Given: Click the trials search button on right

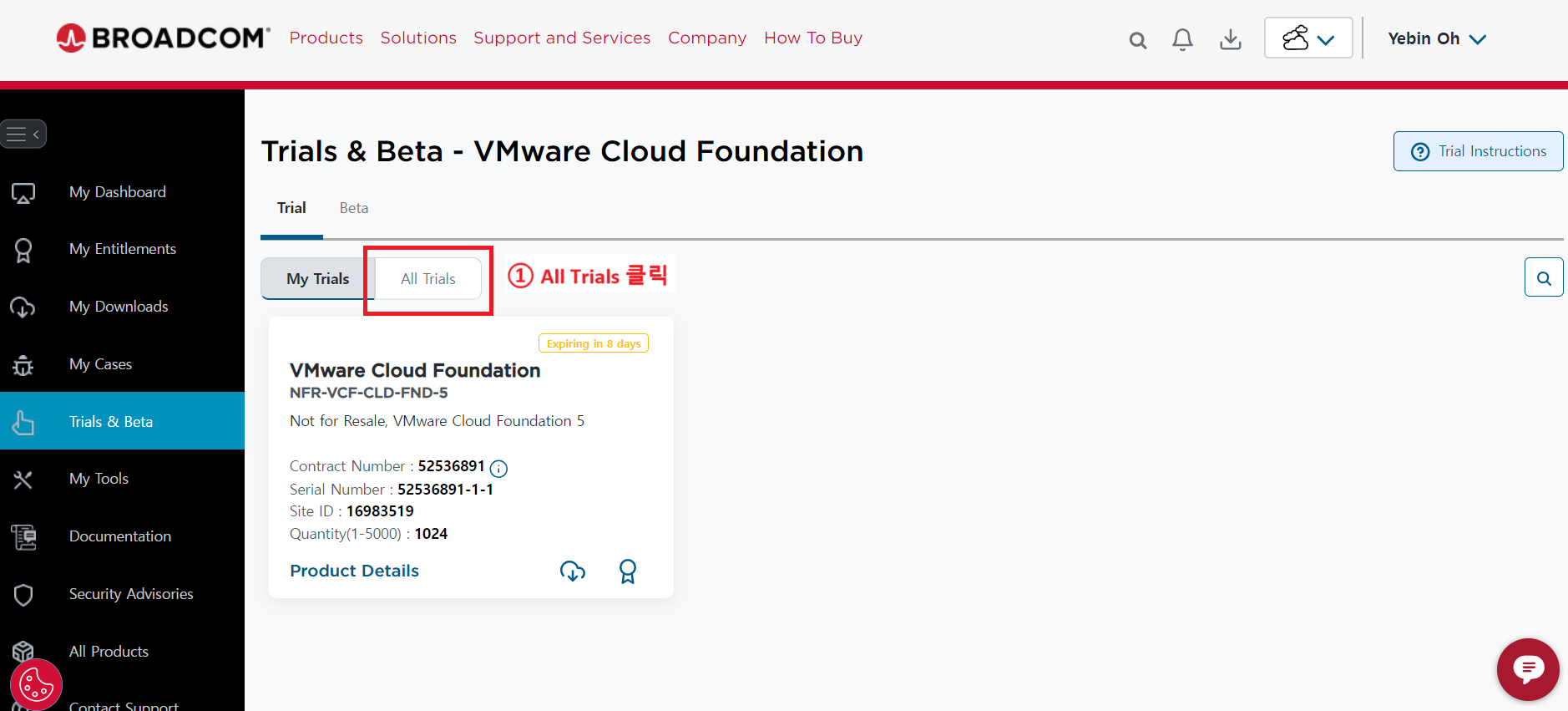Looking at the screenshot, I should coord(1544,277).
